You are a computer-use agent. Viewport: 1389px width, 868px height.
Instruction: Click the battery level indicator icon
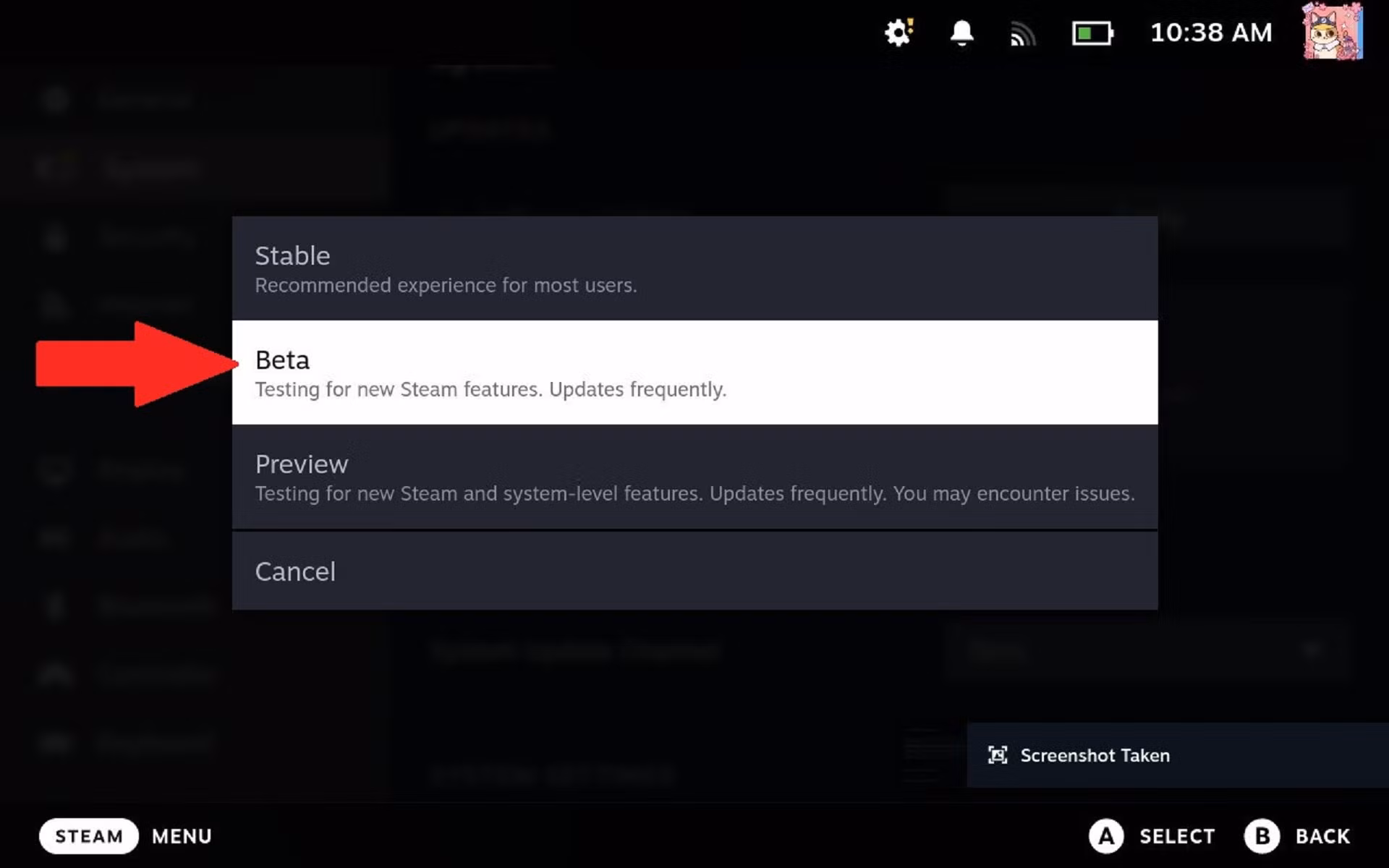point(1092,33)
